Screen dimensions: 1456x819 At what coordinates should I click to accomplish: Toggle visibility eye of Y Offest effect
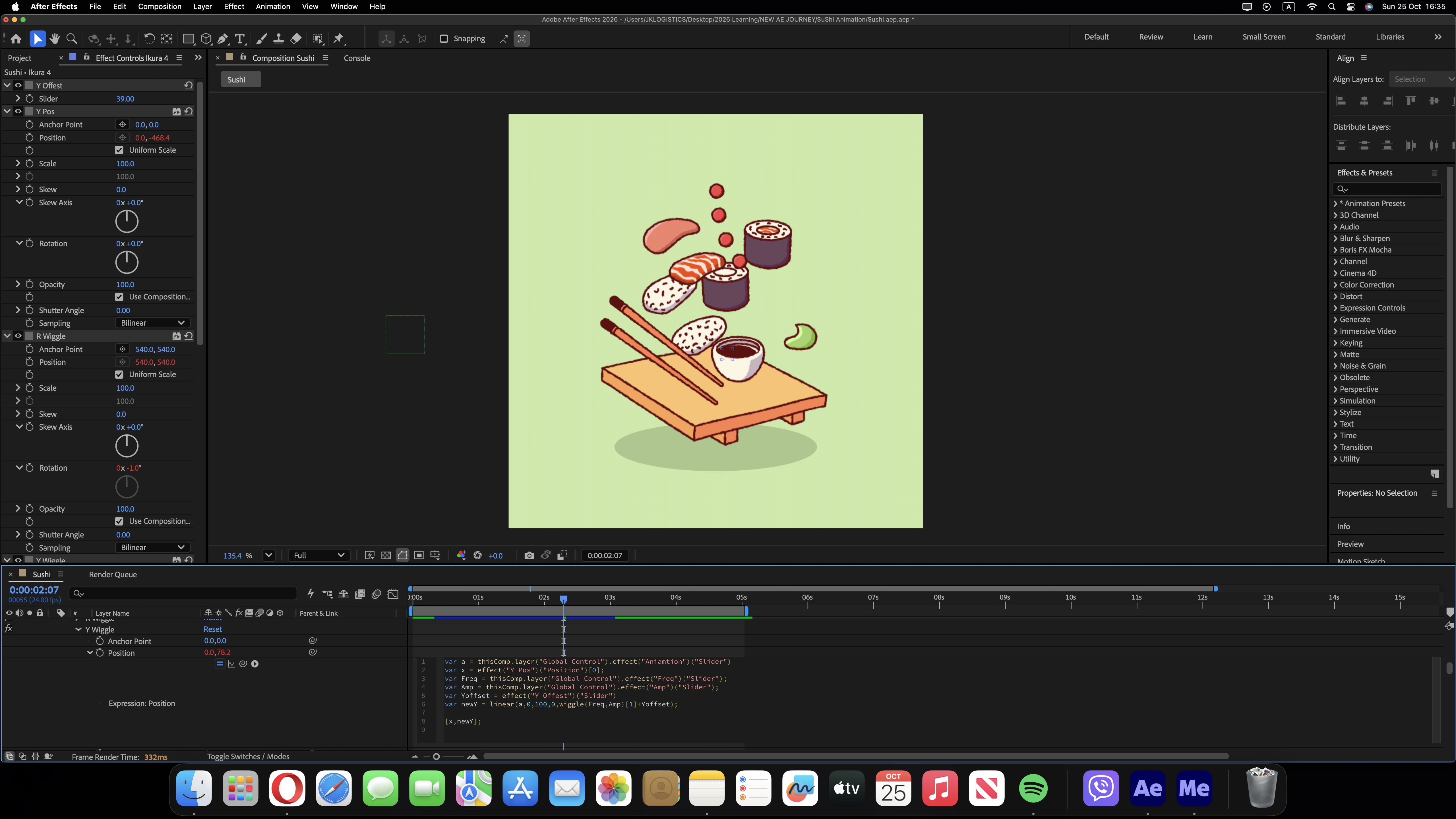click(18, 85)
